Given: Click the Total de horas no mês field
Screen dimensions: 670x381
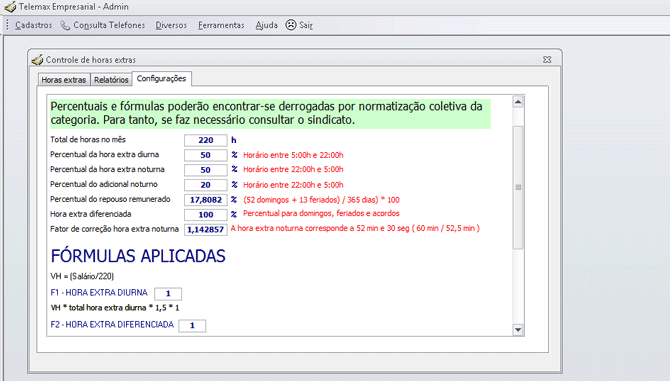Looking at the screenshot, I should point(206,140).
